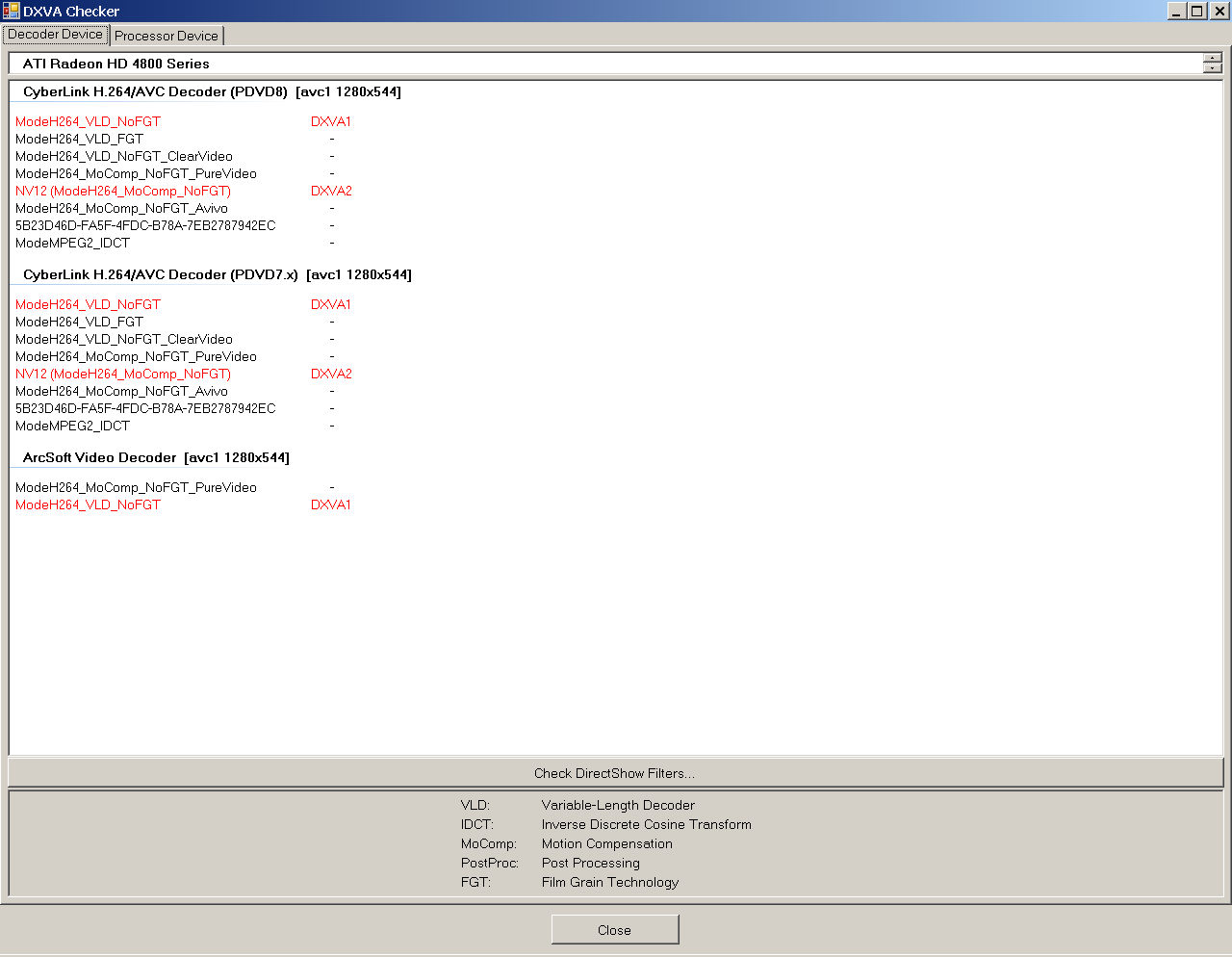Select ModeH264_VLD_FGT under the PDVD7.x decoder
Screen dimensions: 1232x957
(79, 322)
